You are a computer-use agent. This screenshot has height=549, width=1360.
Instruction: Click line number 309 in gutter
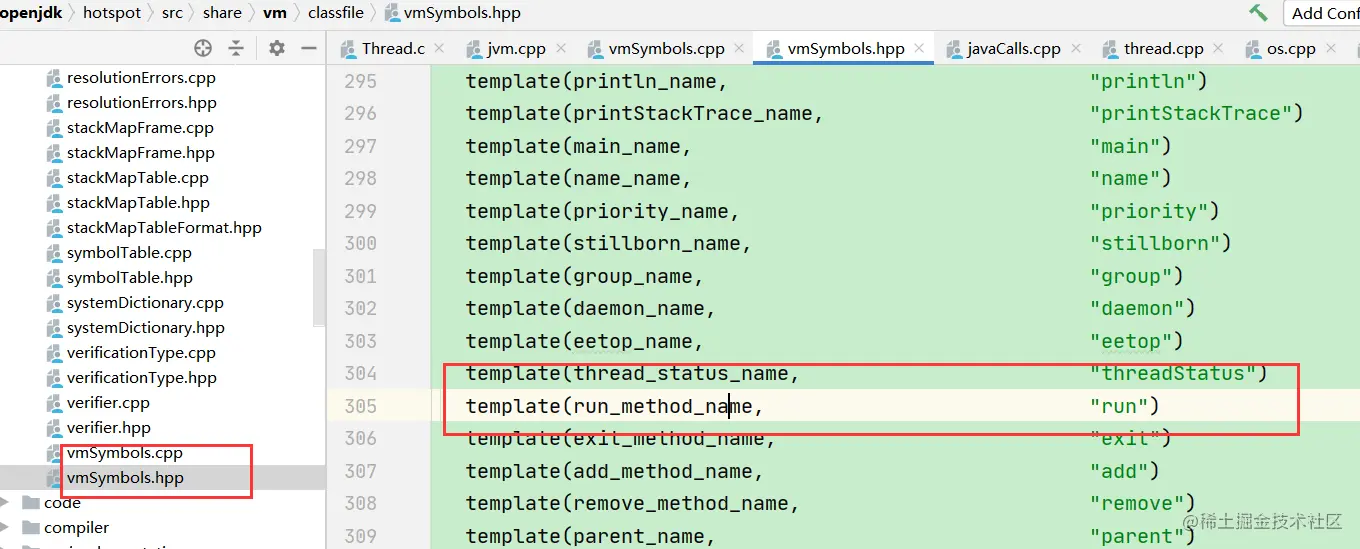[360, 536]
